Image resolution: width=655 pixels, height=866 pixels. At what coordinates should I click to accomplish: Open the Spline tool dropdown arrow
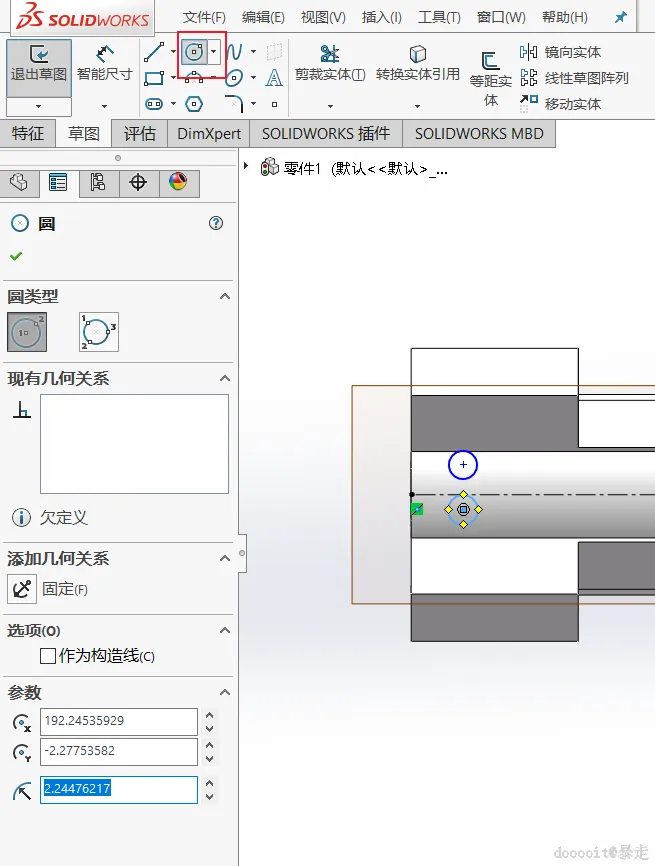(253, 52)
